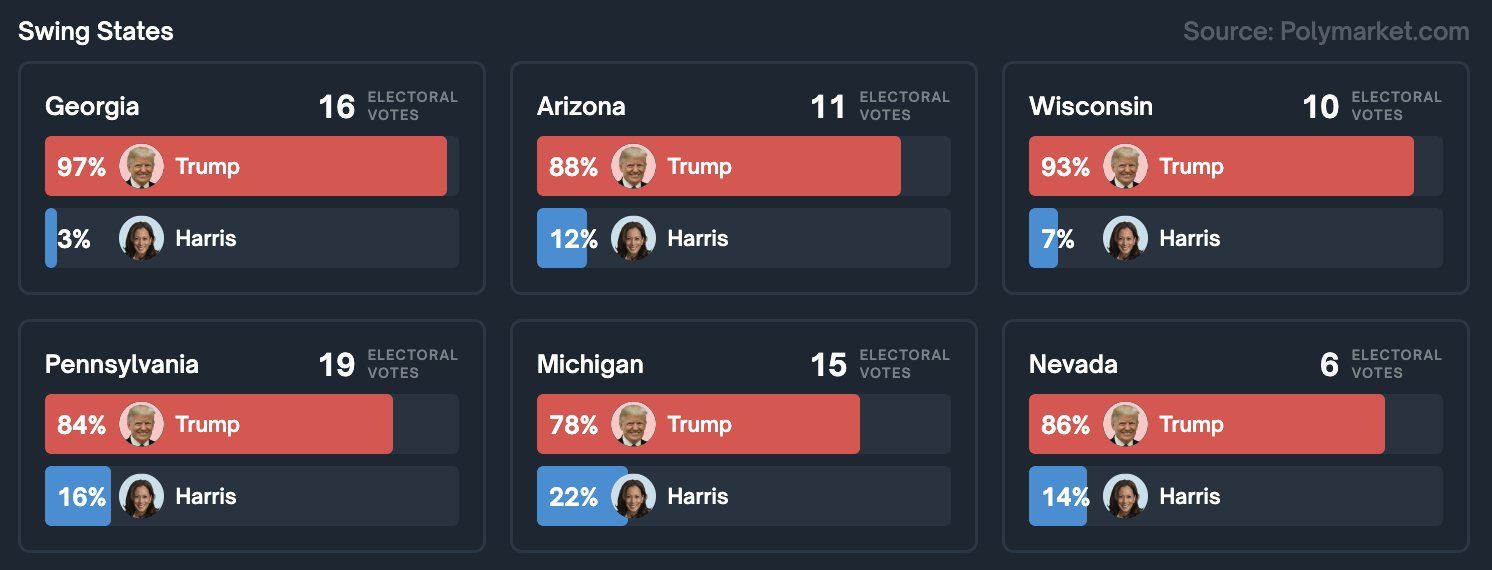Click the 6 electoral votes count for Nevada
The image size is (1492, 570).
(x=1329, y=364)
